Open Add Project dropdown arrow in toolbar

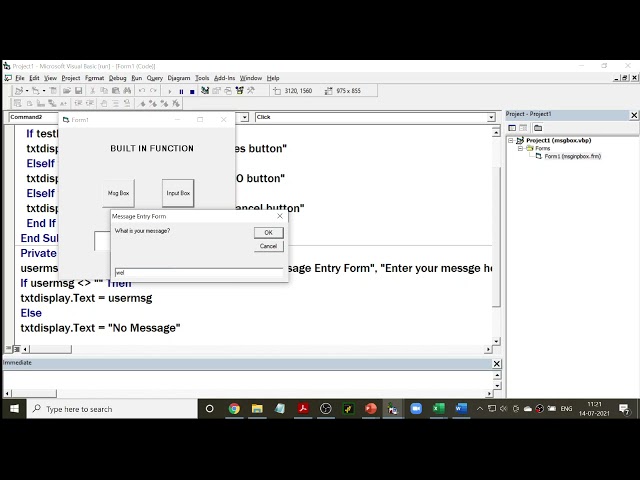click(27, 91)
